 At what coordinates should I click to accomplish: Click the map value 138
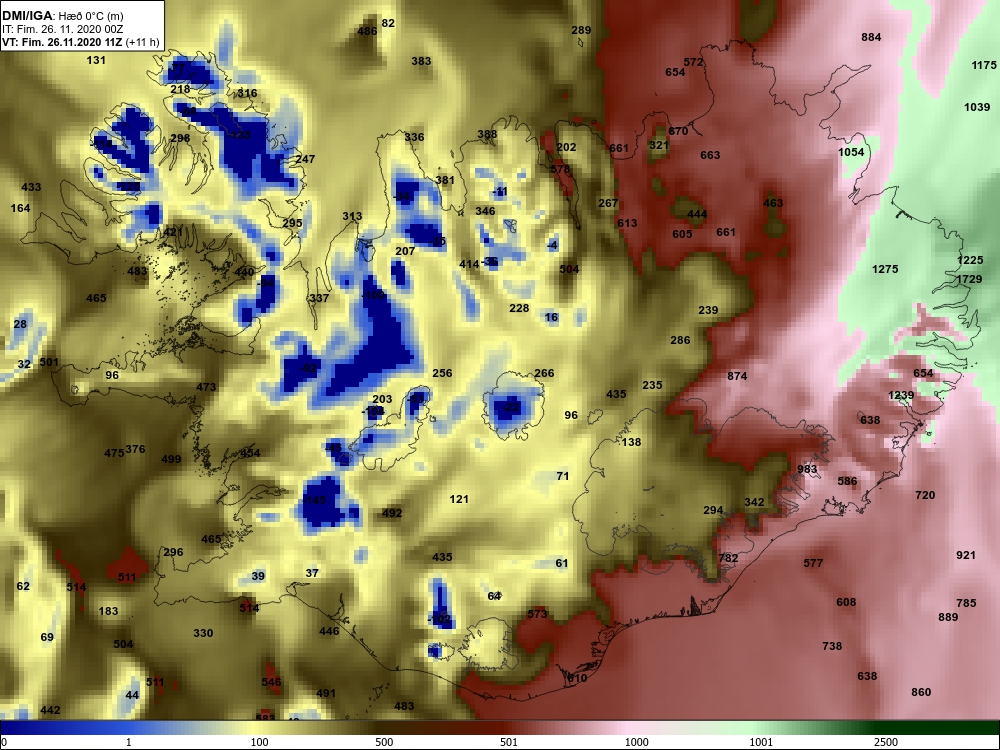point(631,442)
